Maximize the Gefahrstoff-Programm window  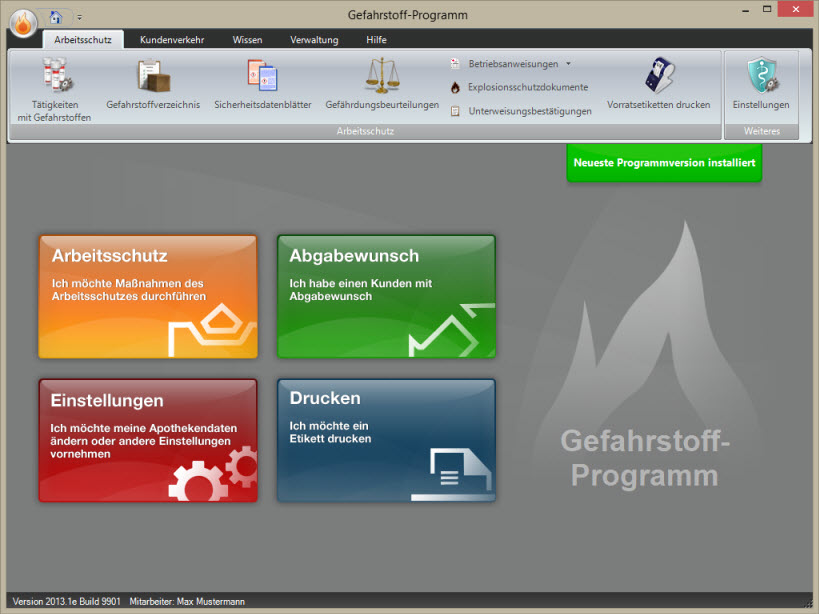tap(767, 9)
